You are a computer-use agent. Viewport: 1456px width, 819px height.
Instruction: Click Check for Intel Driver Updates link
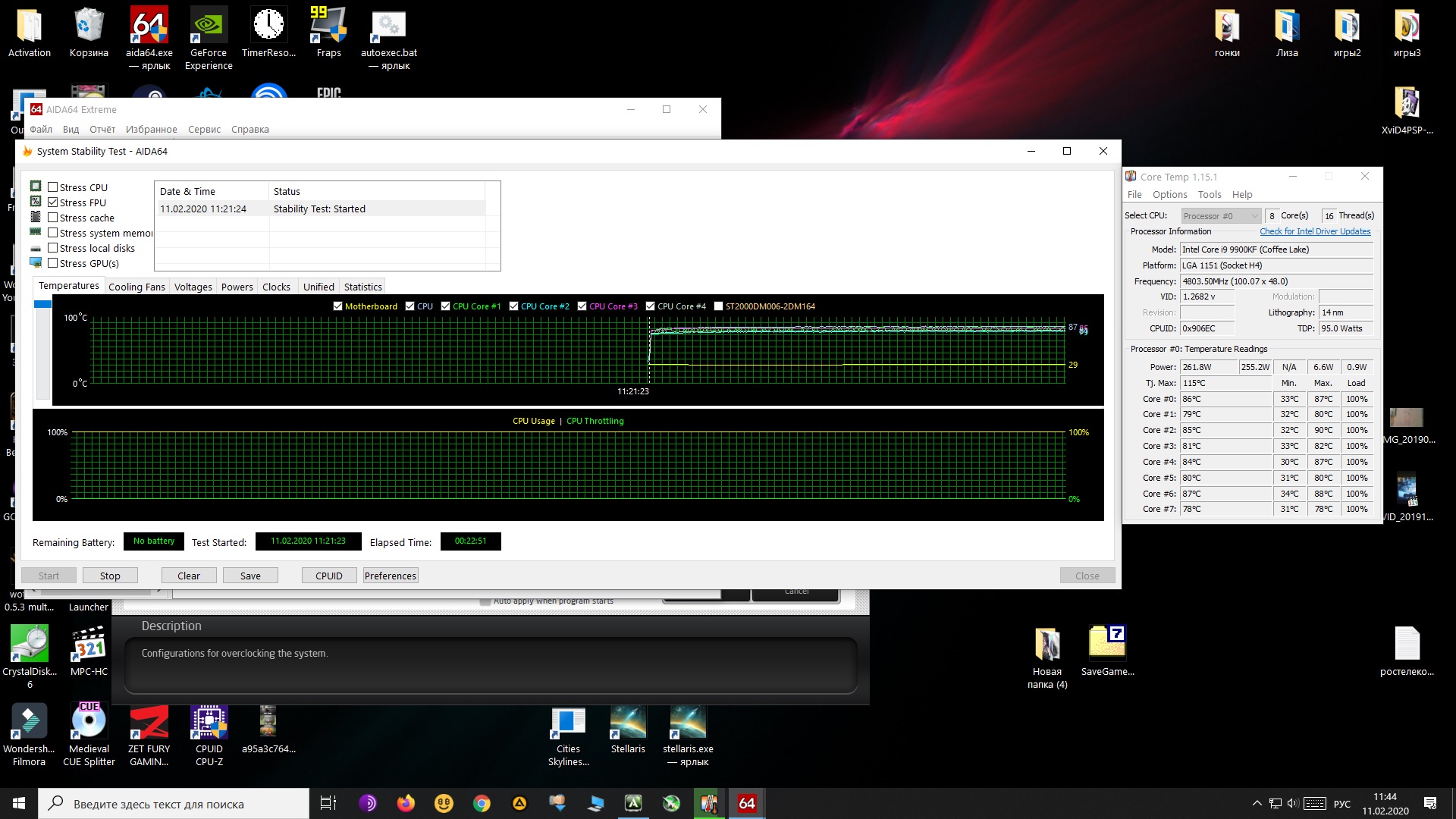(1315, 231)
